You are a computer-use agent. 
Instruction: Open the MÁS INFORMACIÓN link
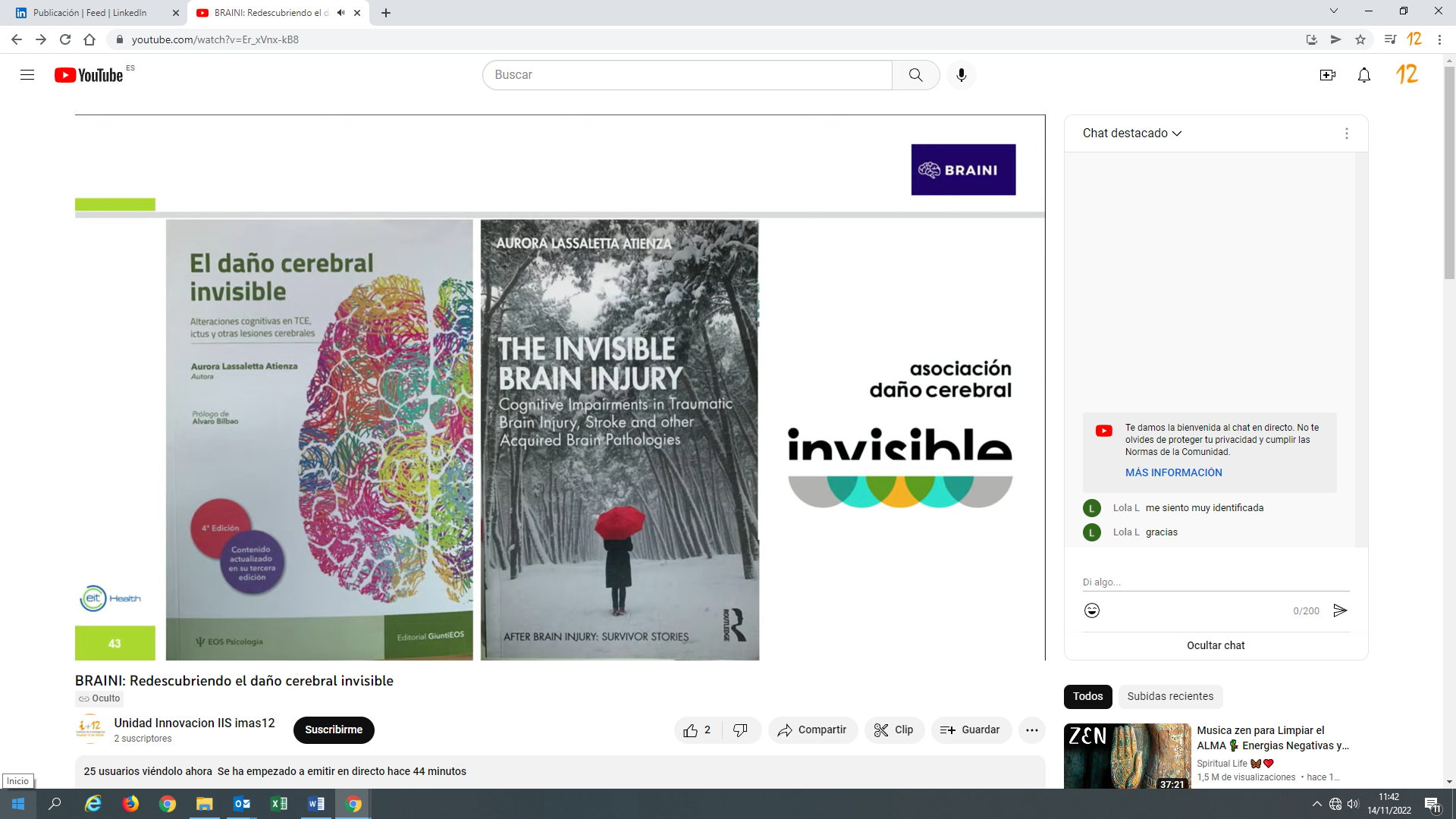click(x=1173, y=473)
